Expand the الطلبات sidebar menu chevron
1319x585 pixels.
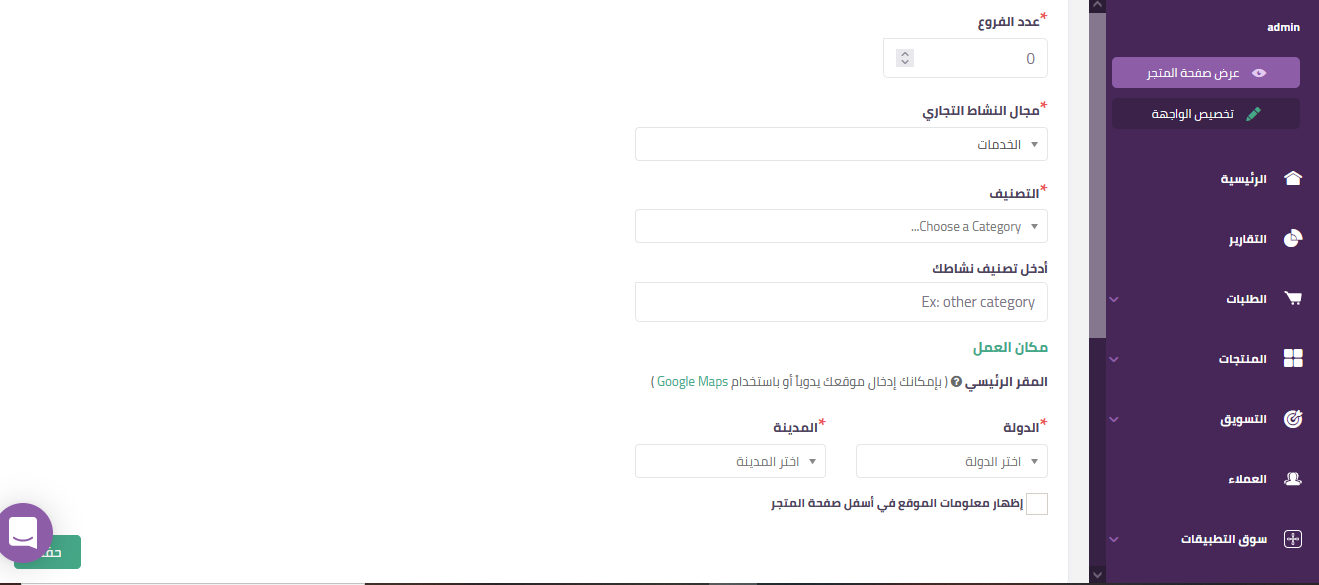click(1114, 299)
